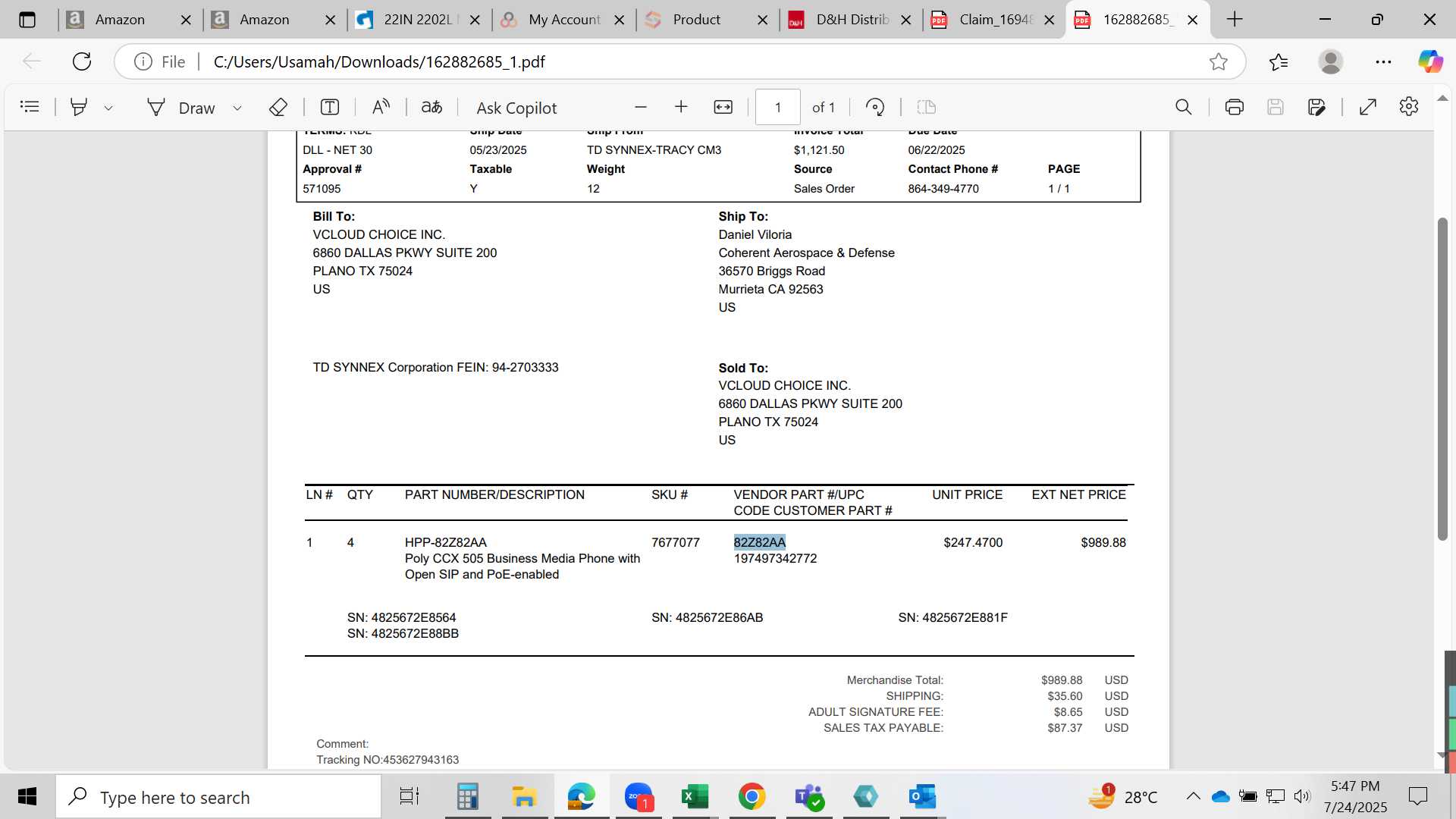This screenshot has width=1456, height=819.
Task: Save as a copy of the PDF
Action: coord(1317,107)
